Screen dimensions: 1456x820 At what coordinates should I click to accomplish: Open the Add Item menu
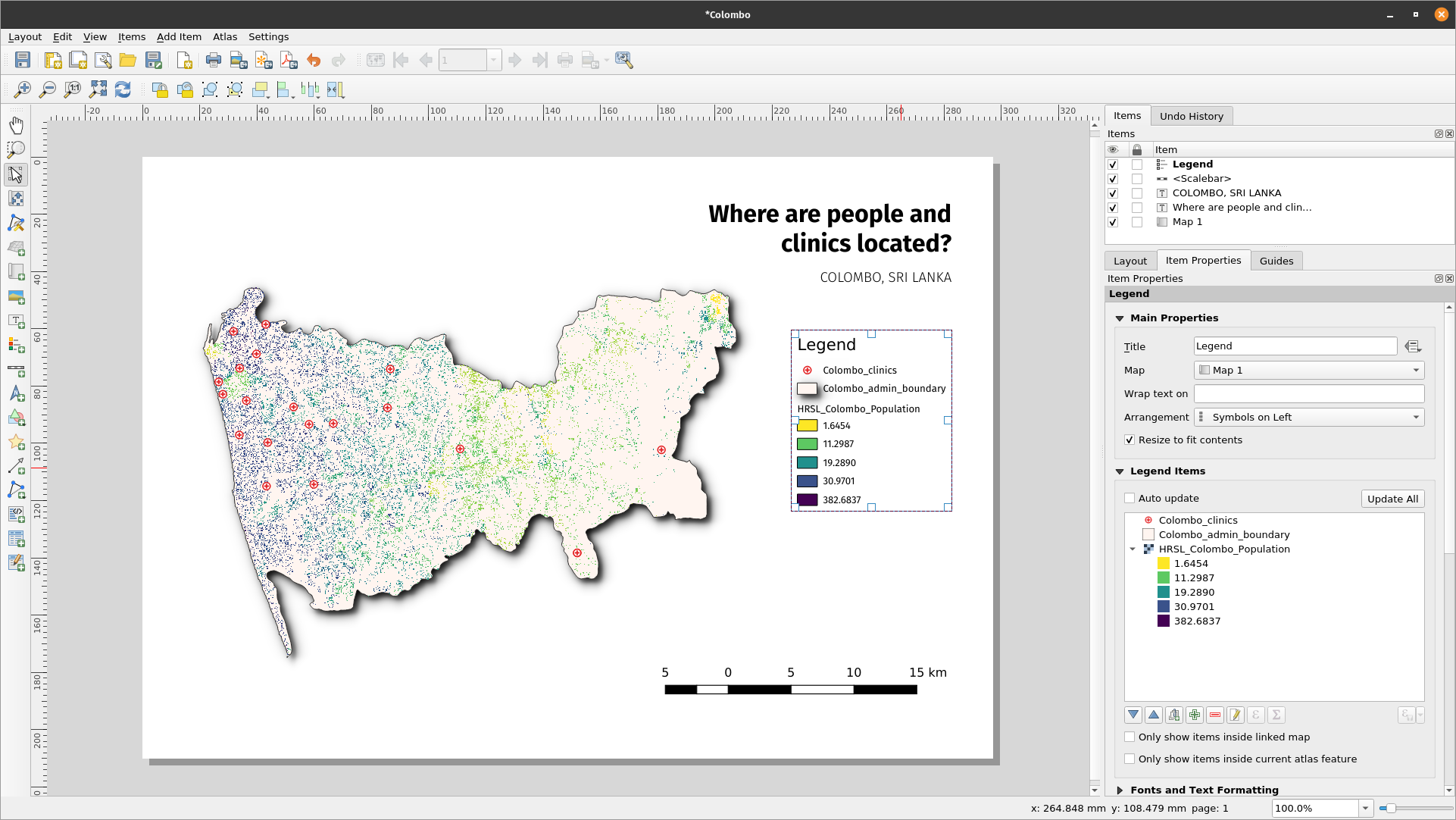(x=179, y=36)
